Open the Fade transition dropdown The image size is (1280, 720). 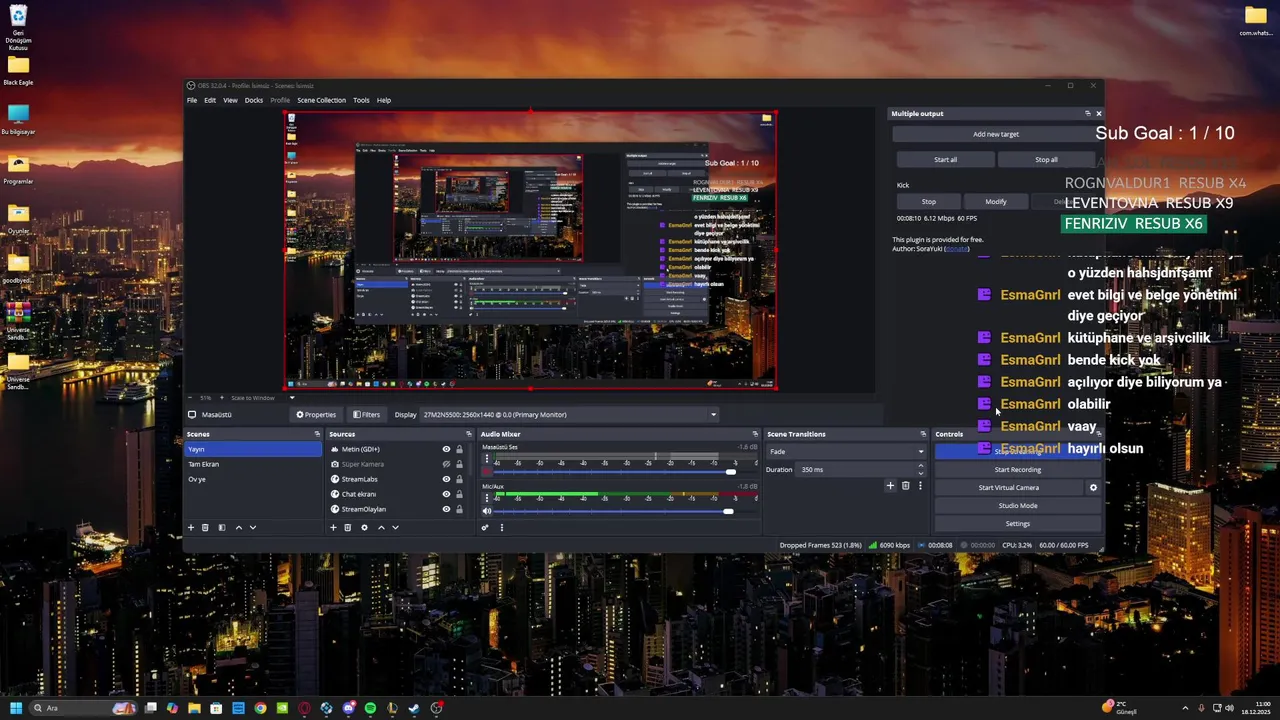click(846, 451)
